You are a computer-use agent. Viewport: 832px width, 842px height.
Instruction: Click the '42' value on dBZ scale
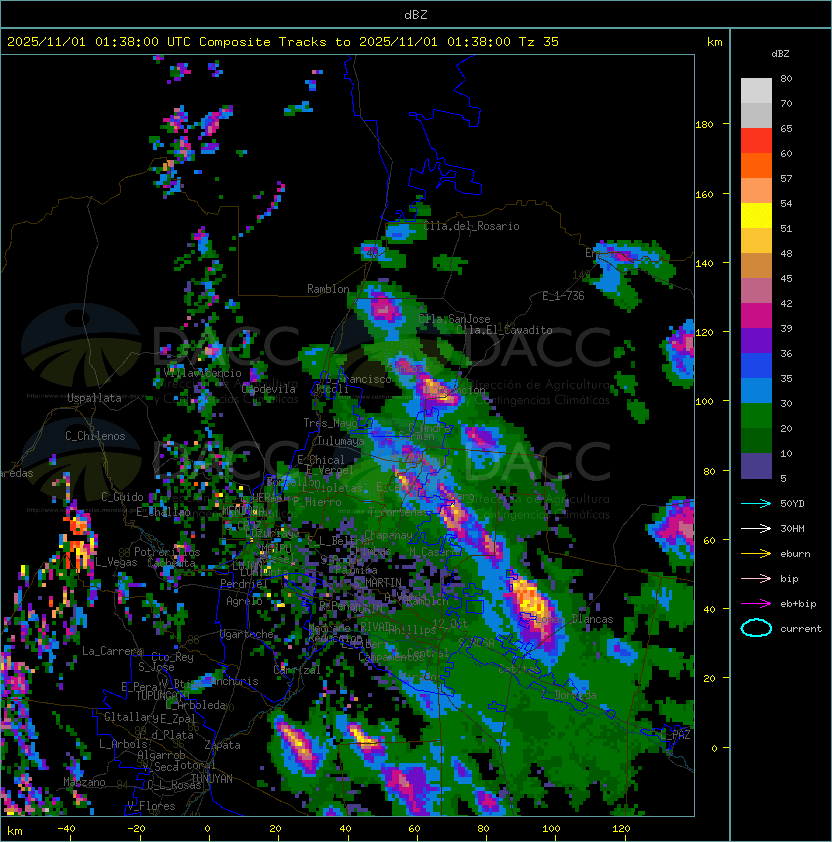(786, 303)
